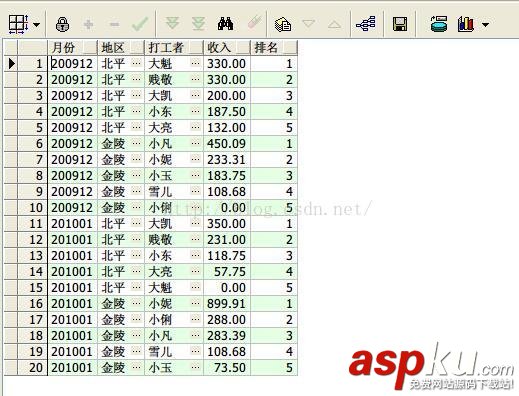Open the grid view dropdown arrow
This screenshot has width=519, height=396.
click(x=36, y=25)
